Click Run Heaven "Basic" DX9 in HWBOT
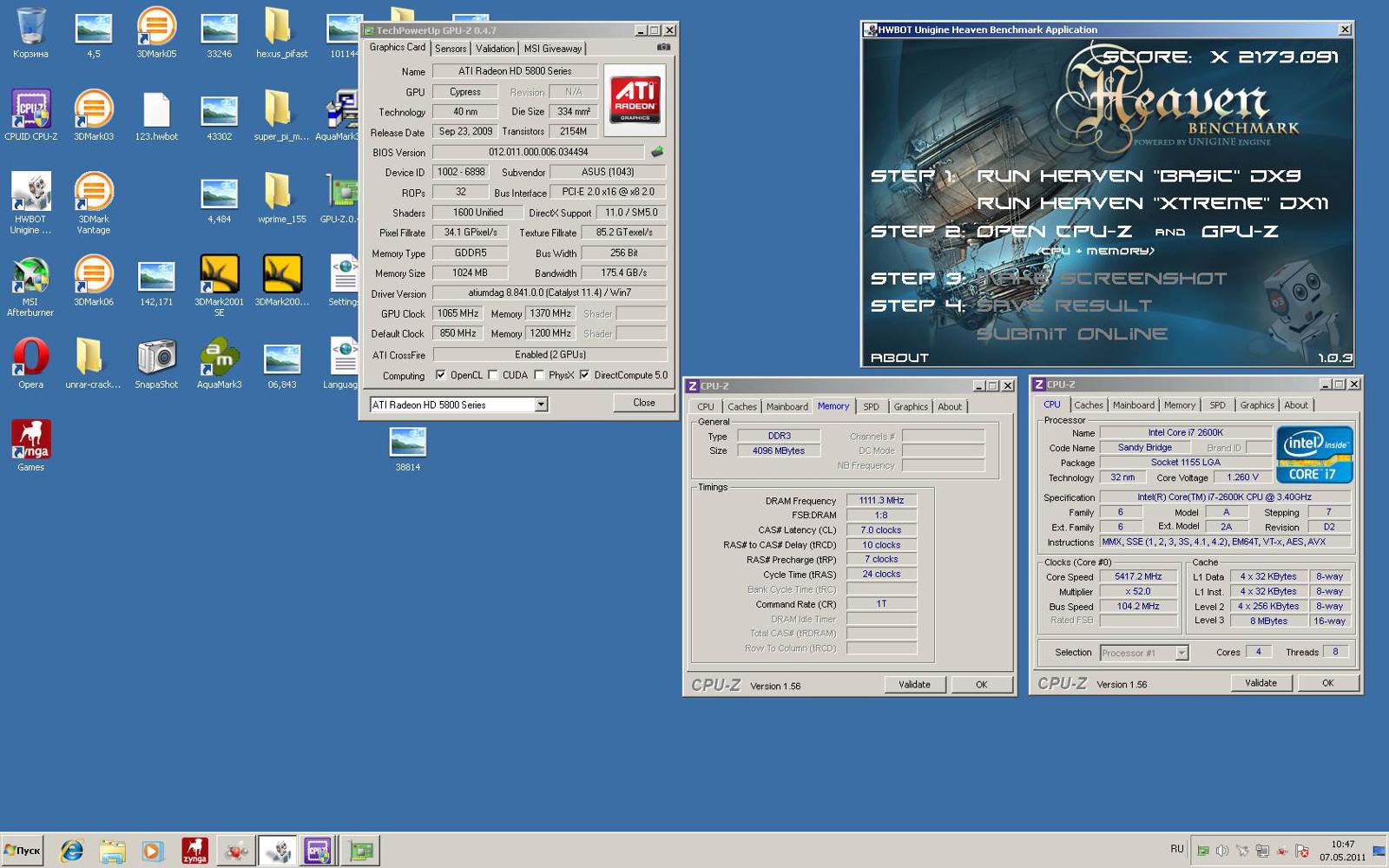This screenshot has height=868, width=1389. [x=1138, y=176]
